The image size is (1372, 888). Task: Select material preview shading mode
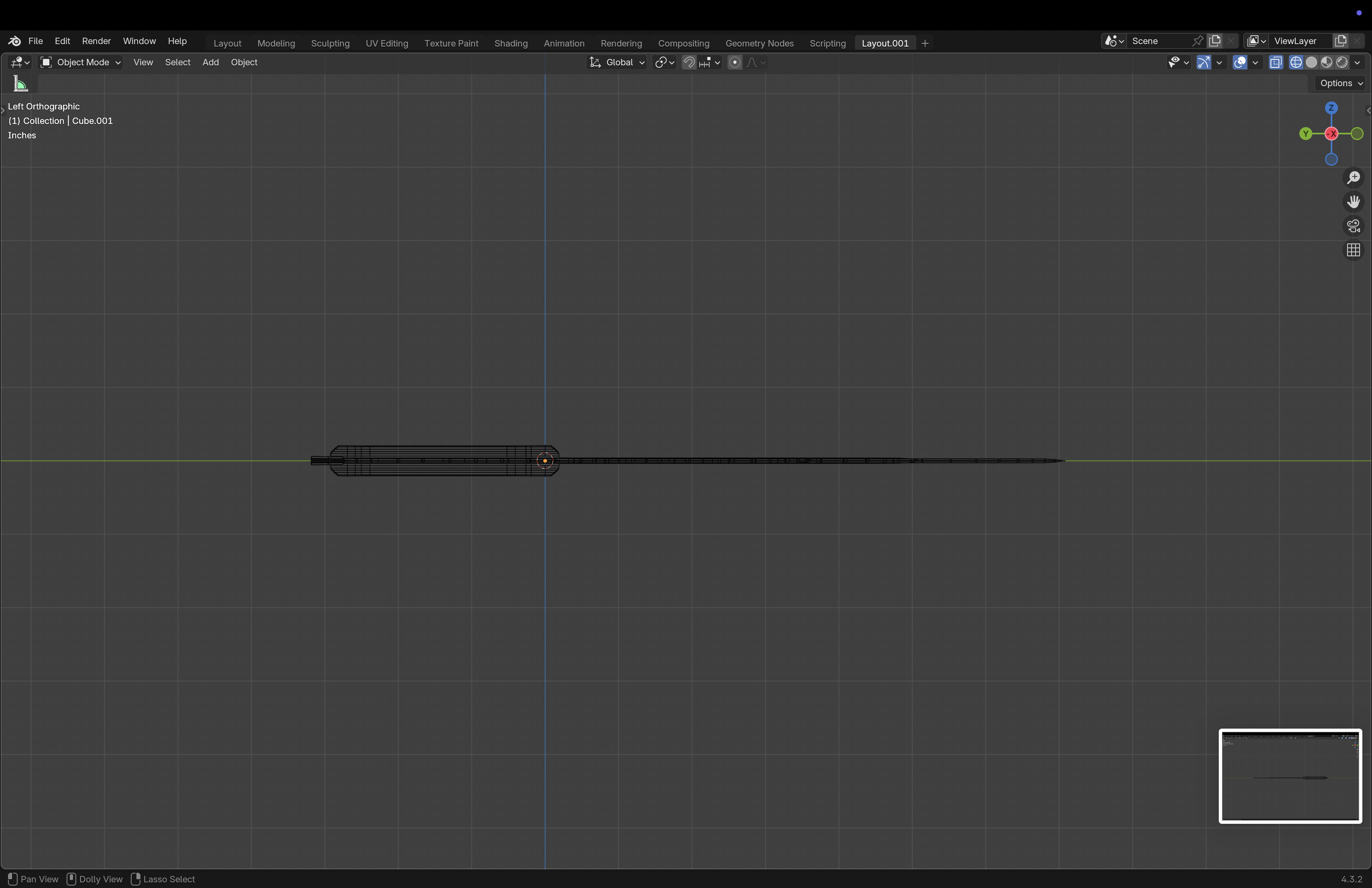point(1326,62)
